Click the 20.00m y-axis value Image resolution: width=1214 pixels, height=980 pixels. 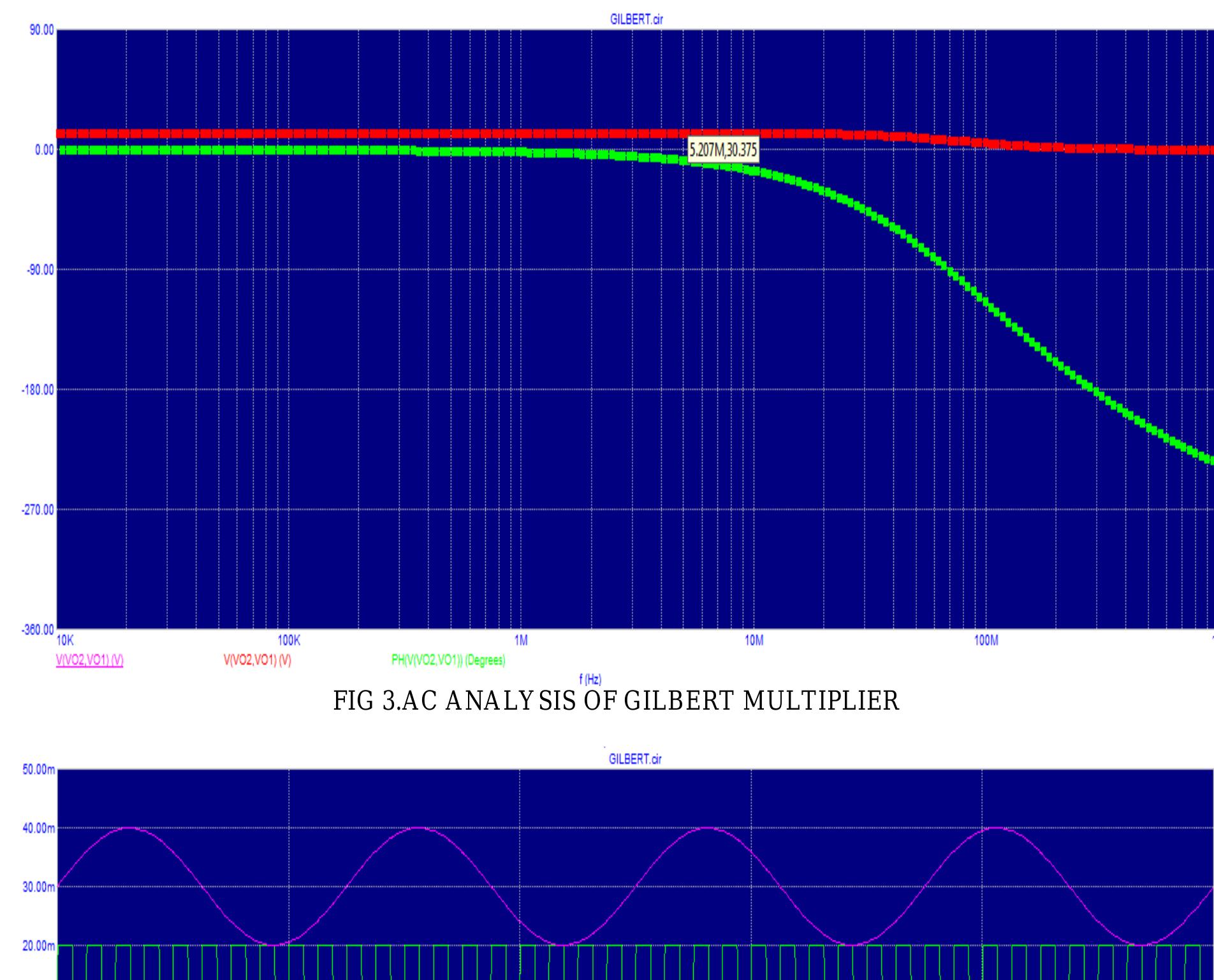point(39,944)
